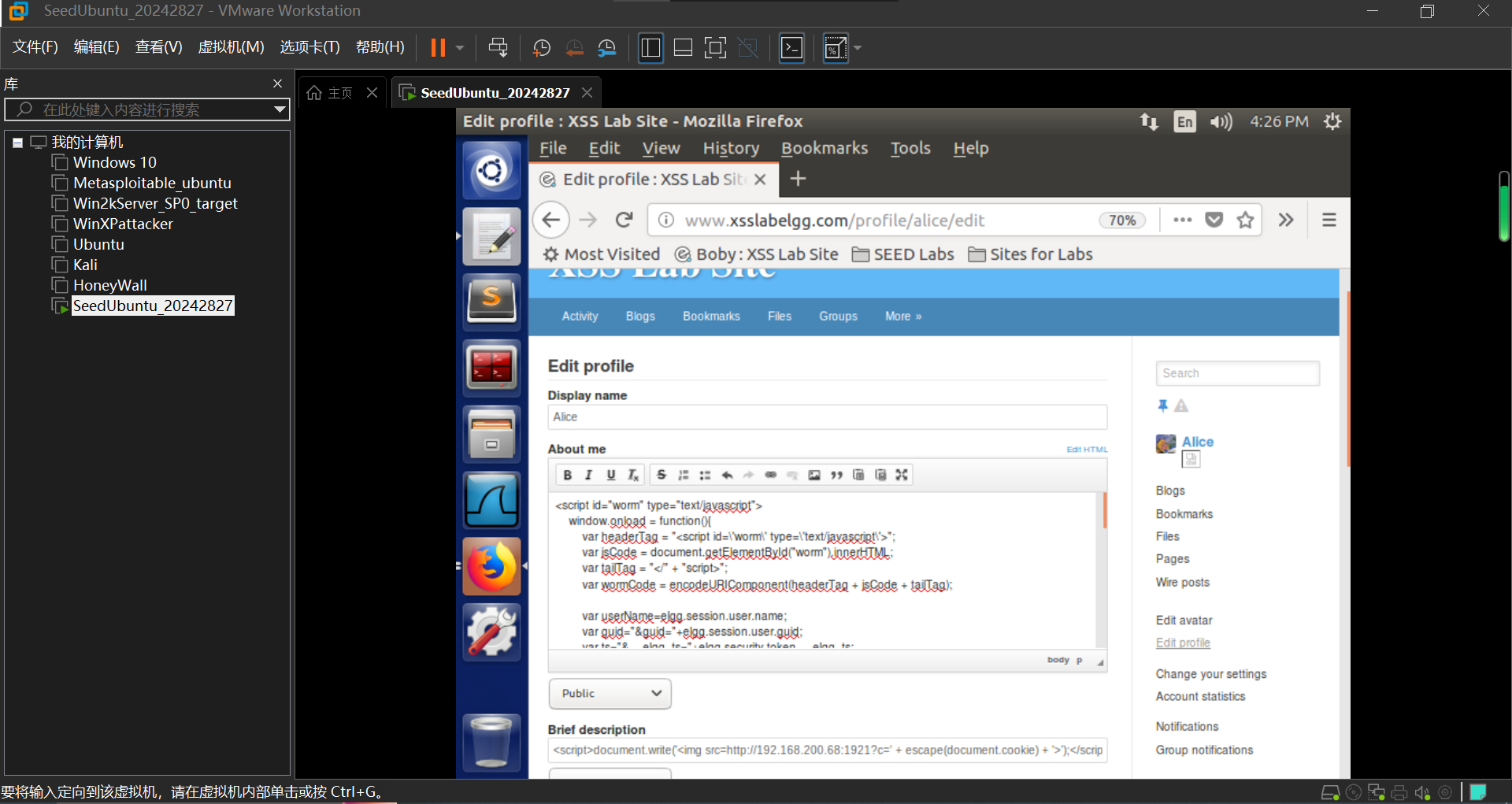The width and height of the screenshot is (1512, 804).
Task: Enter VMware full screen mode
Action: tap(715, 48)
